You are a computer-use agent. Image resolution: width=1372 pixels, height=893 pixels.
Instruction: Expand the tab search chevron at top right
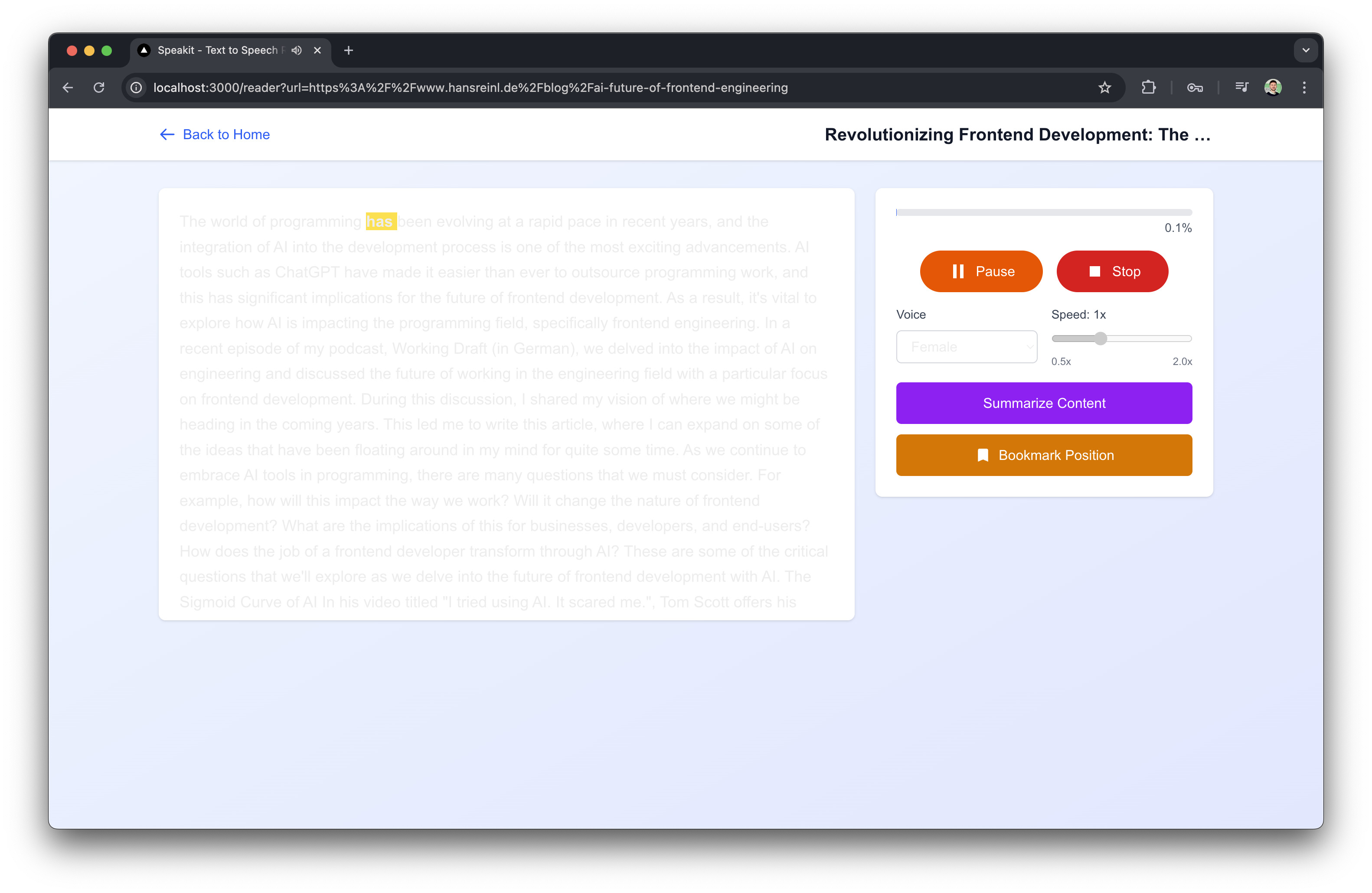click(x=1306, y=51)
